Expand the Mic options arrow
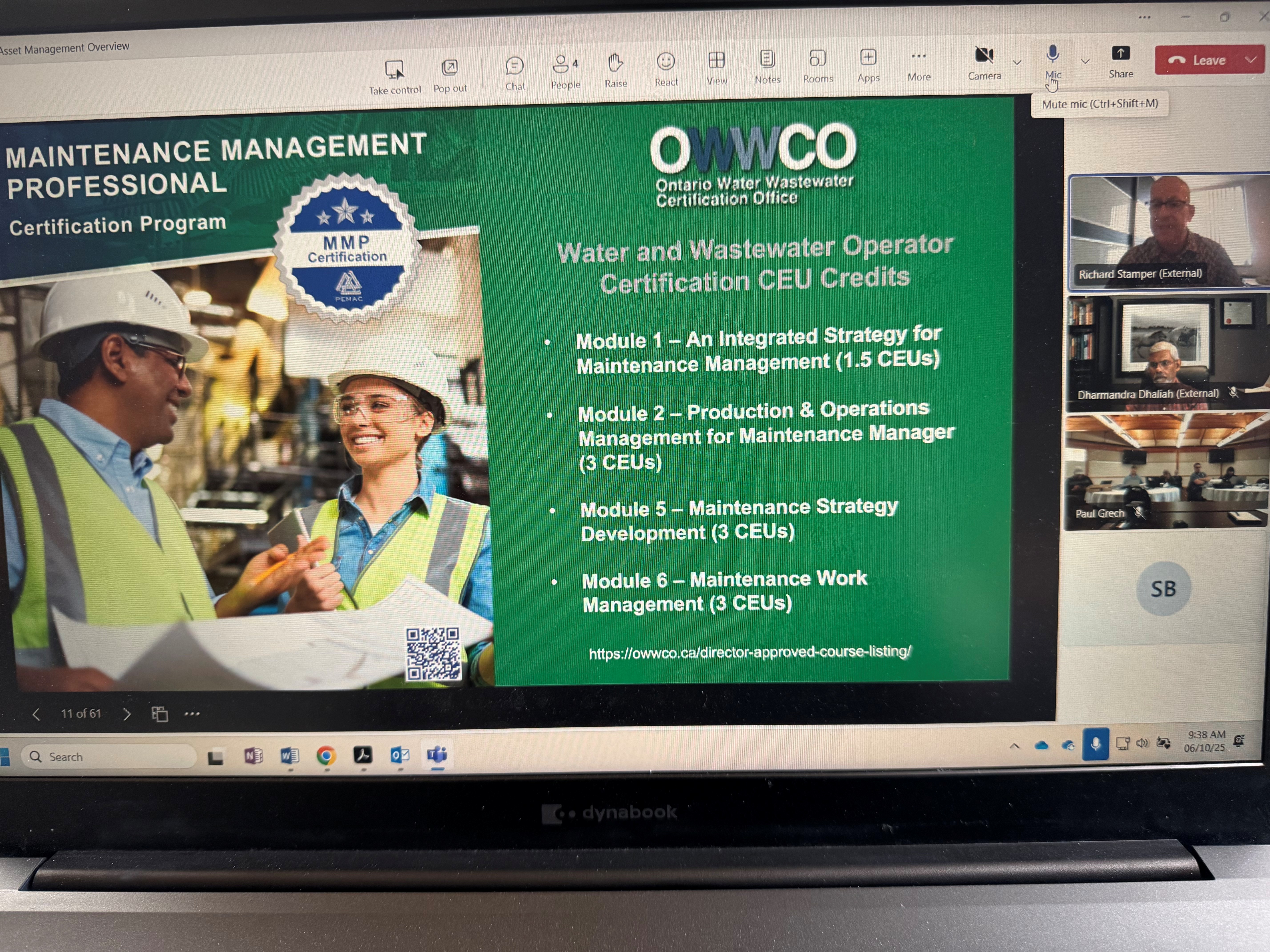1270x952 pixels. click(x=1085, y=61)
